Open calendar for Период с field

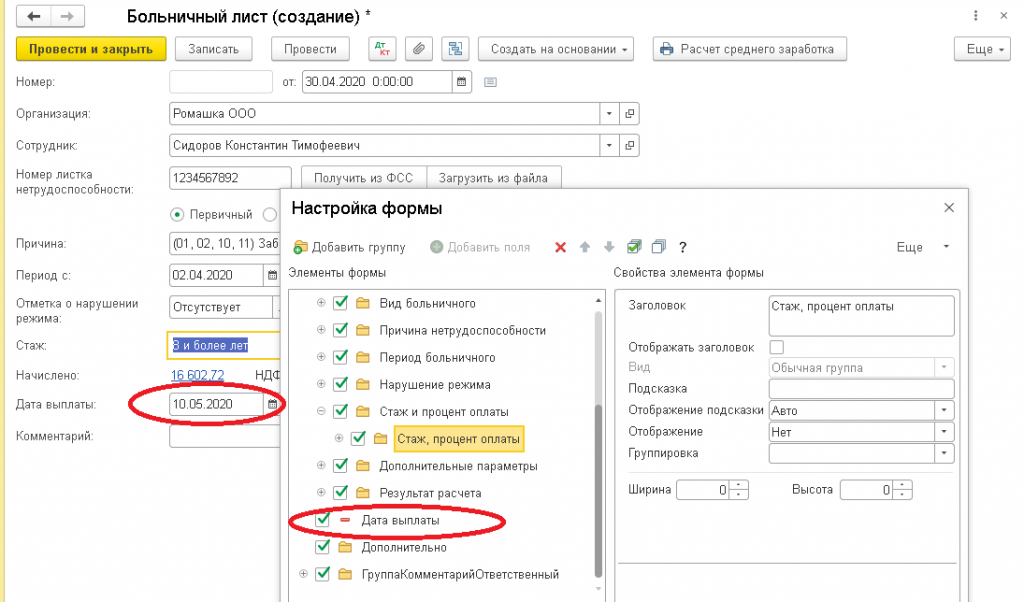(x=272, y=276)
